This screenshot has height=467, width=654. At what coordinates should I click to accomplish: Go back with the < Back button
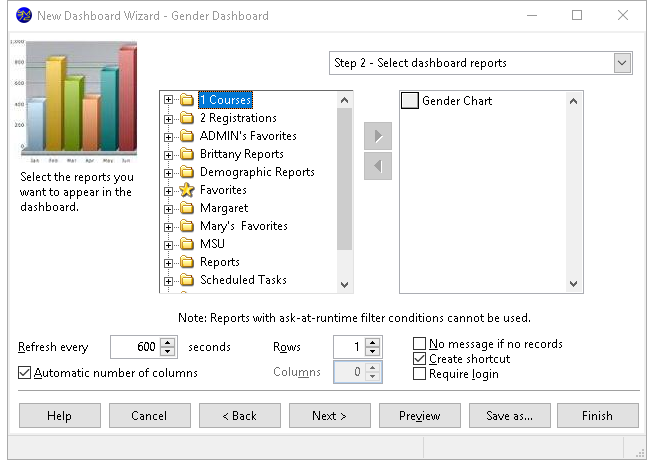click(x=240, y=415)
